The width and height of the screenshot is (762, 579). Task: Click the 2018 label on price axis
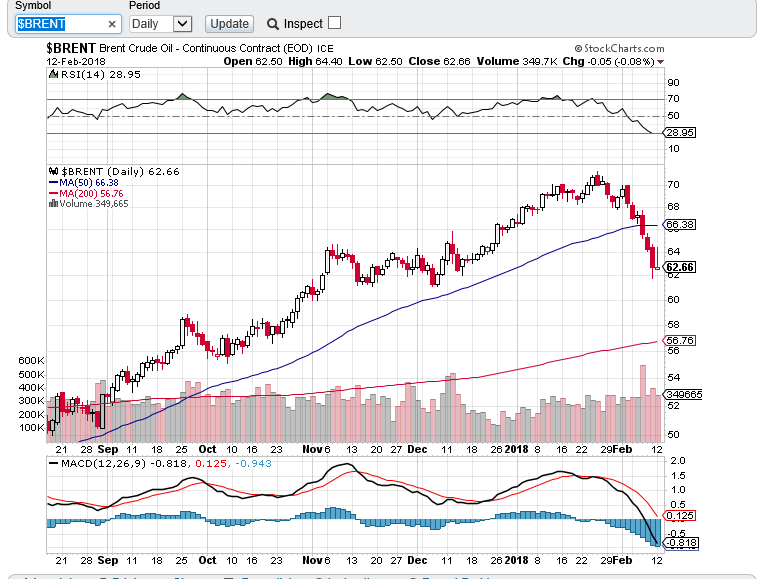[x=516, y=449]
